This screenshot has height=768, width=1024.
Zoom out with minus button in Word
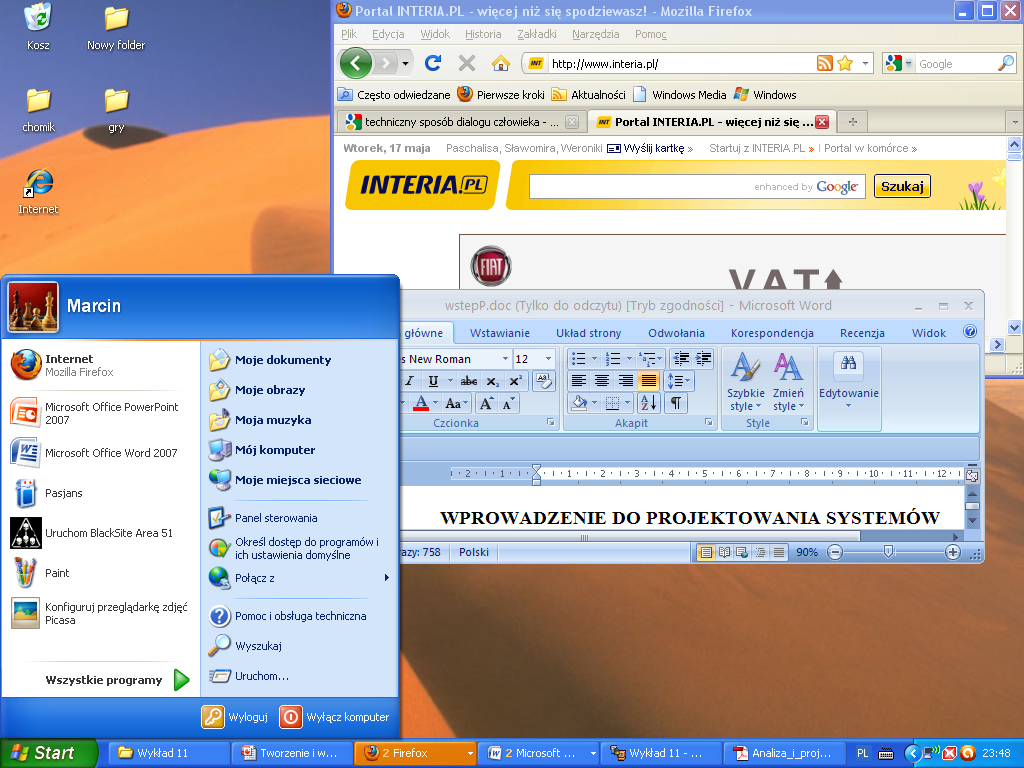835,552
